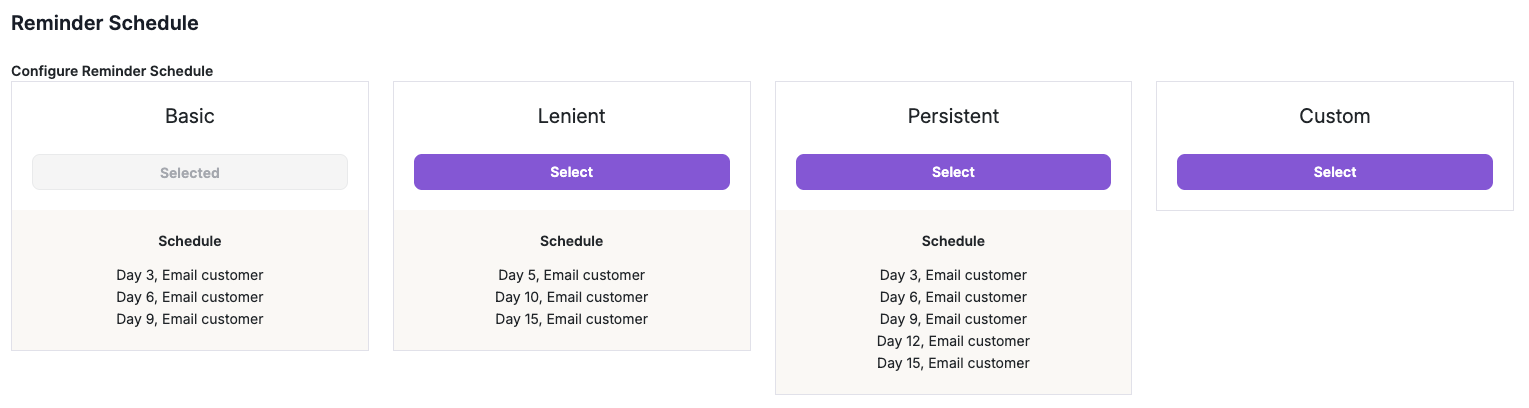Click the Reminder Schedule page heading
1529x408 pixels.
pos(105,24)
